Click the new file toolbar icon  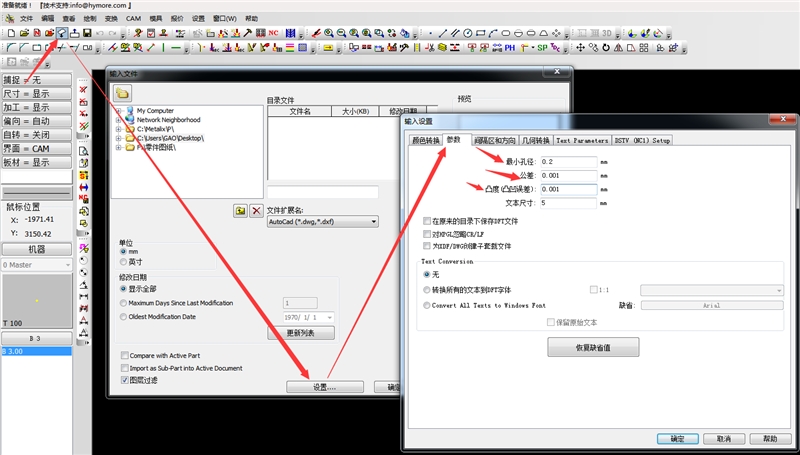point(10,33)
